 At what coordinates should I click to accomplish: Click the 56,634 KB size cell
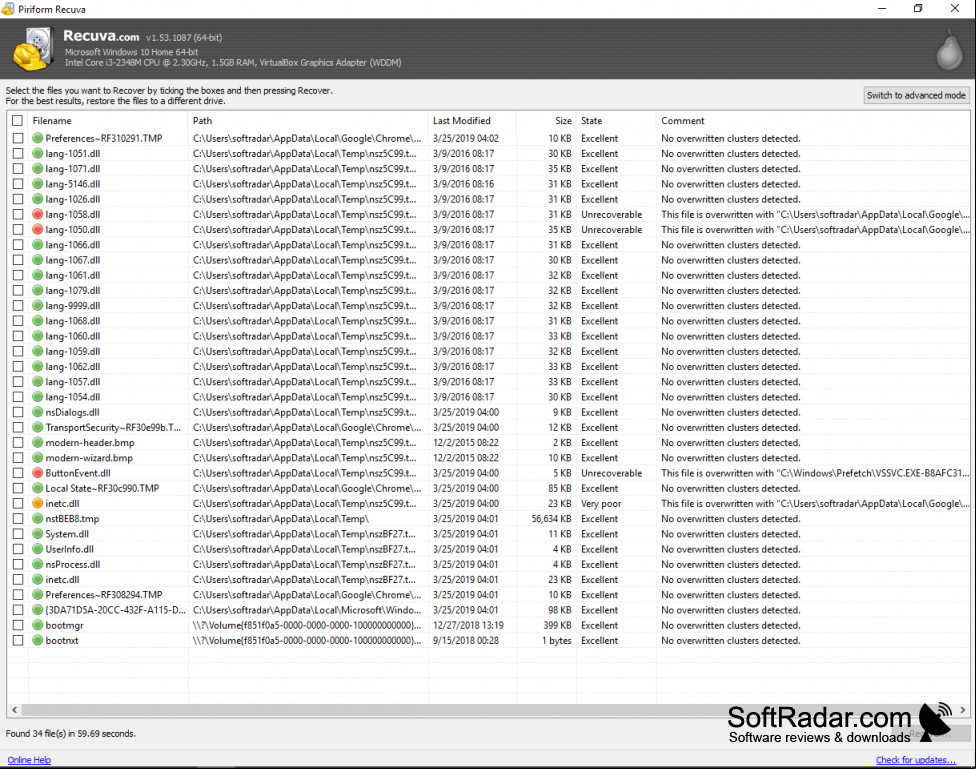tap(551, 519)
